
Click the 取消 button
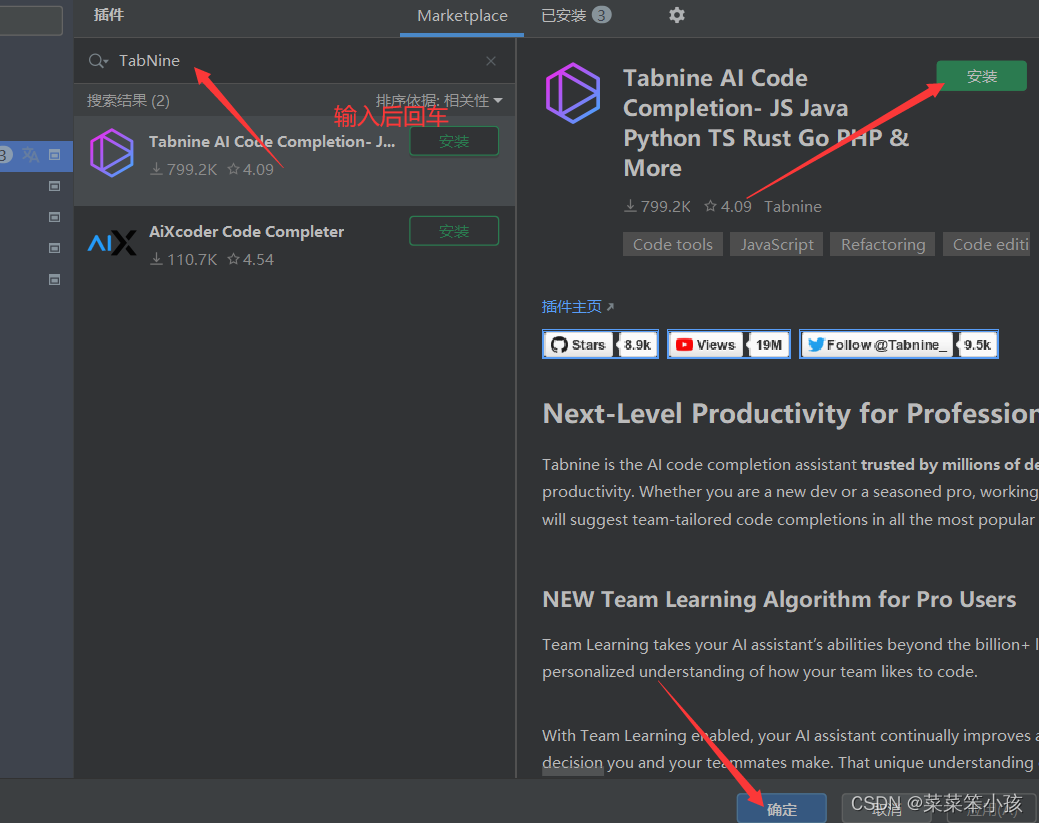tap(886, 809)
